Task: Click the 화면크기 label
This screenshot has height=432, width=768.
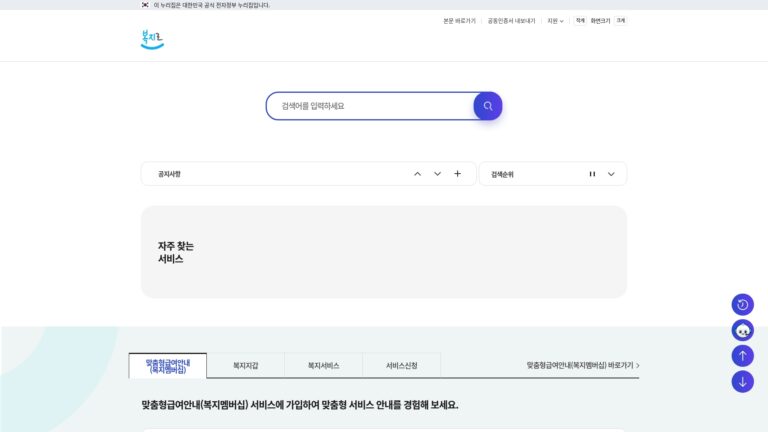Action: 600,21
